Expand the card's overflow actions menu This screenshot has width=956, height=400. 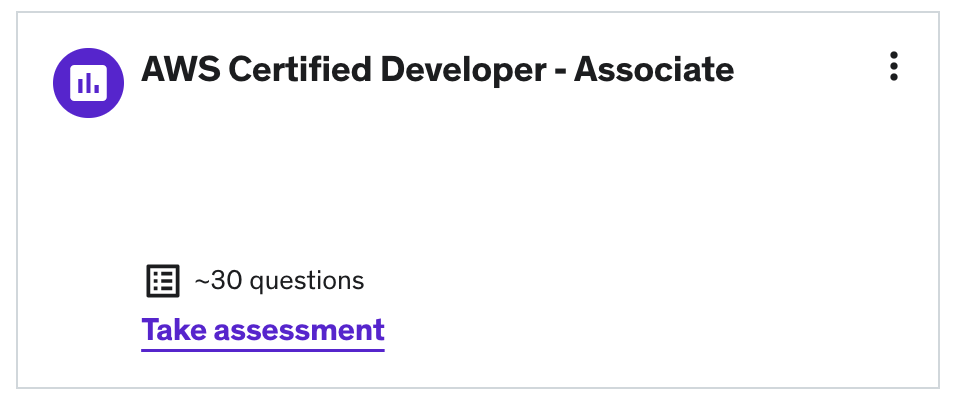click(x=894, y=66)
